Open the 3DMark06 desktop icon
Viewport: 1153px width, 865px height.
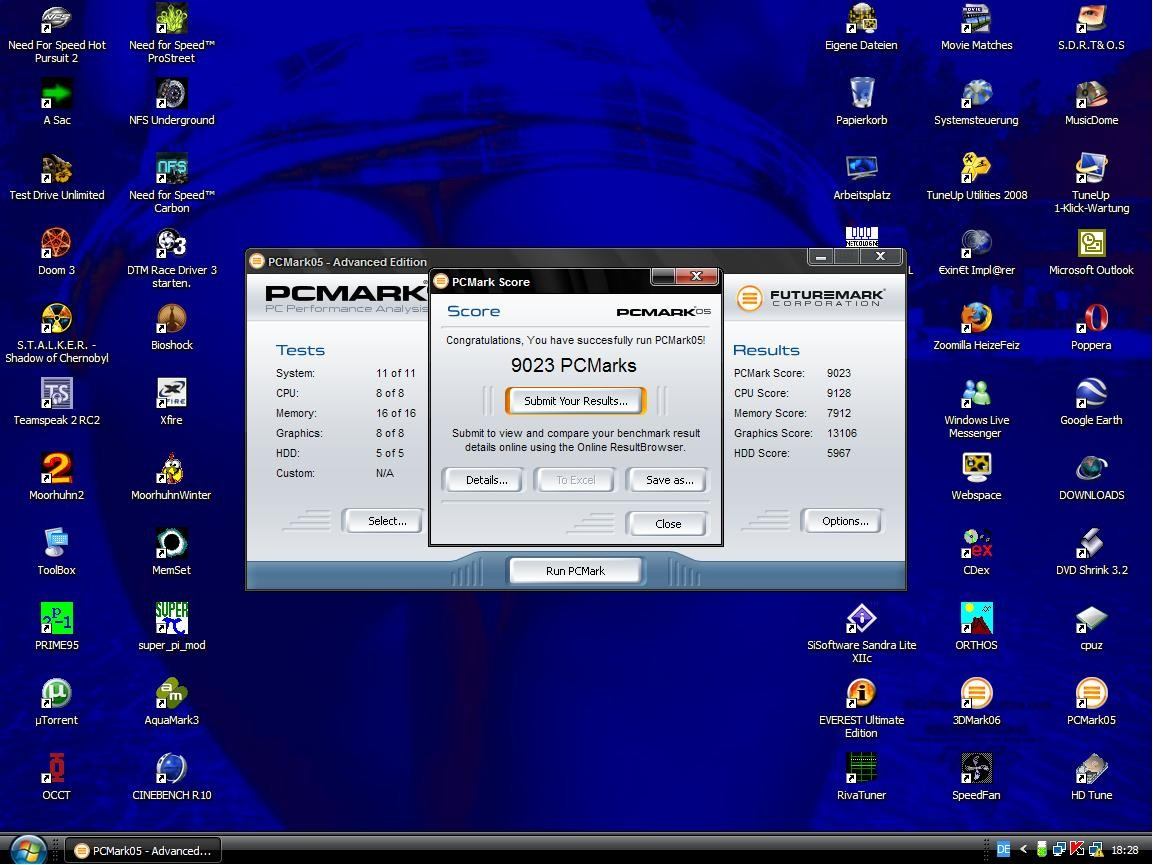(x=977, y=695)
